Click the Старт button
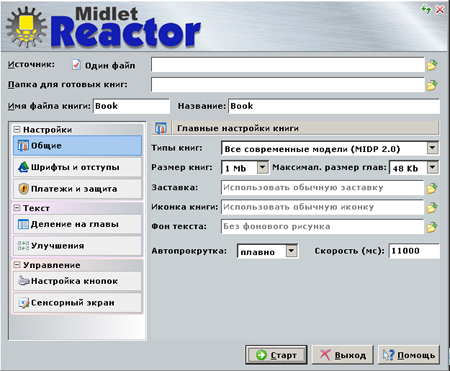450x371 pixels. [x=276, y=355]
